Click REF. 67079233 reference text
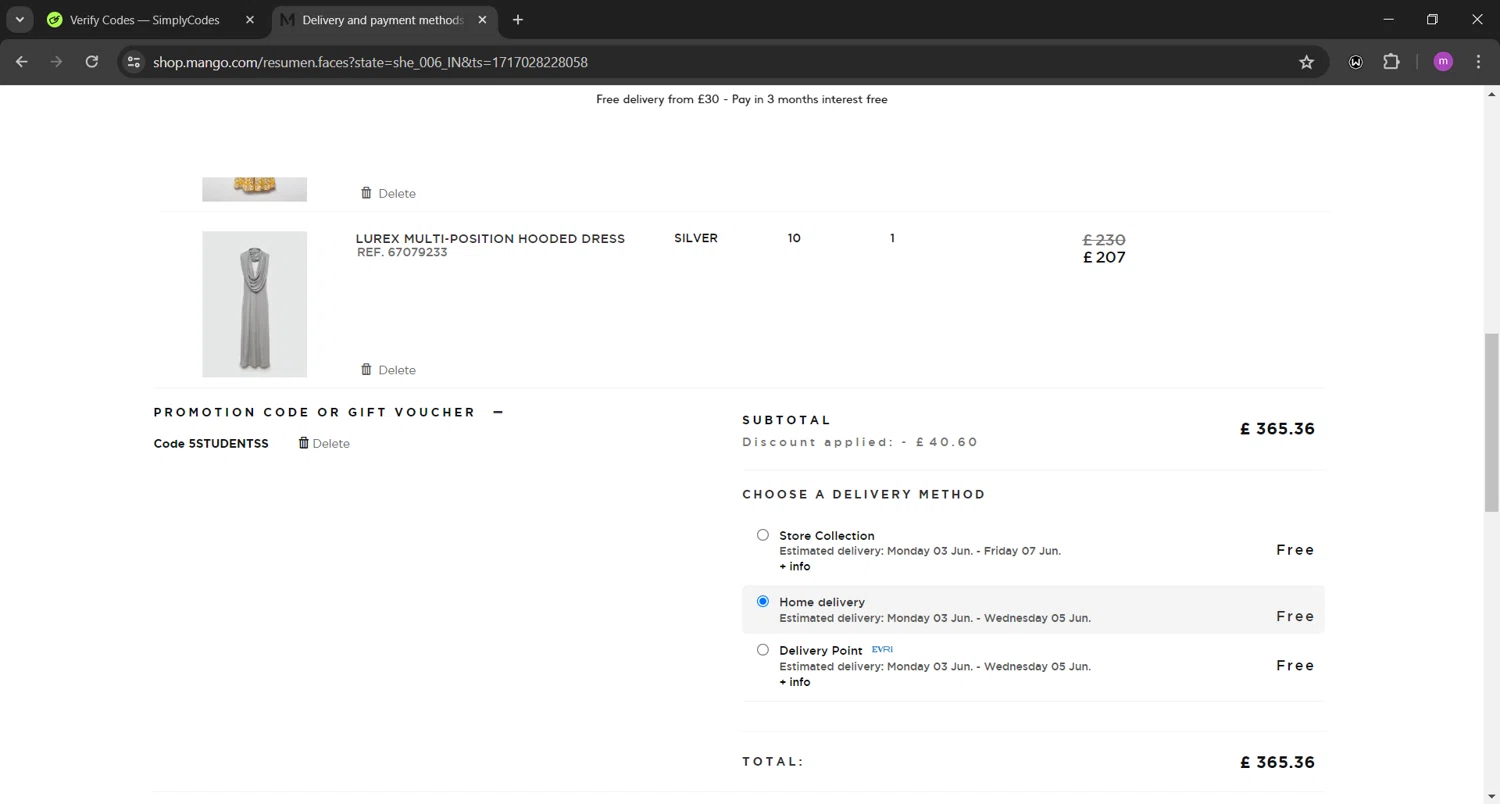 [x=402, y=252]
